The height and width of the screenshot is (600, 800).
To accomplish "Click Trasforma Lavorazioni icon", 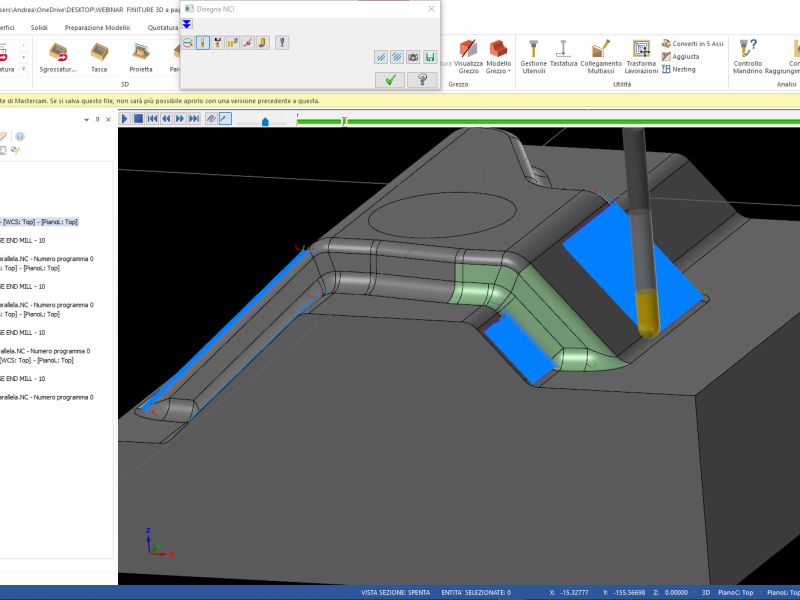I will pos(641,56).
